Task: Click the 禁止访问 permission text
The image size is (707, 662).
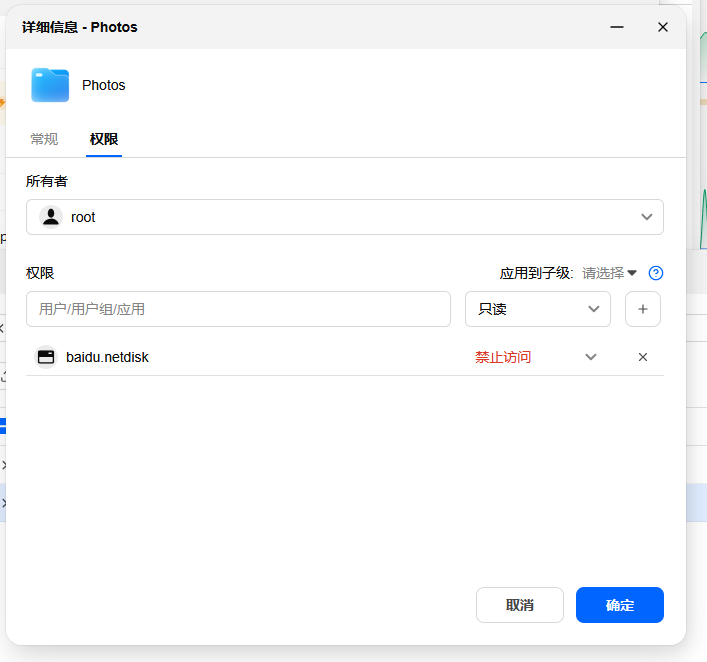Action: pos(503,357)
